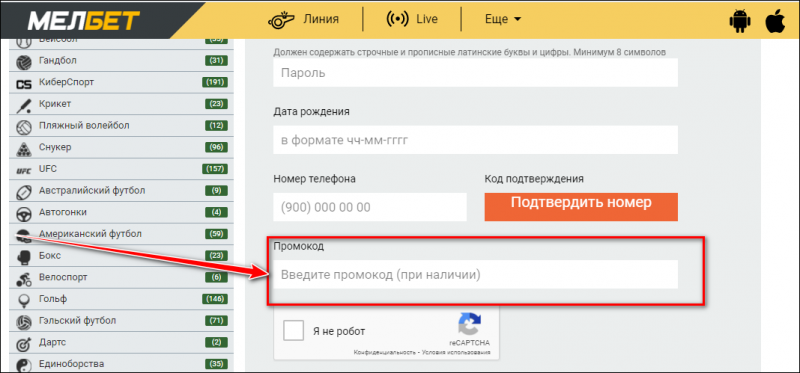This screenshot has width=800, height=373.
Task: Open the Единоборства category label
Action: coord(71,364)
